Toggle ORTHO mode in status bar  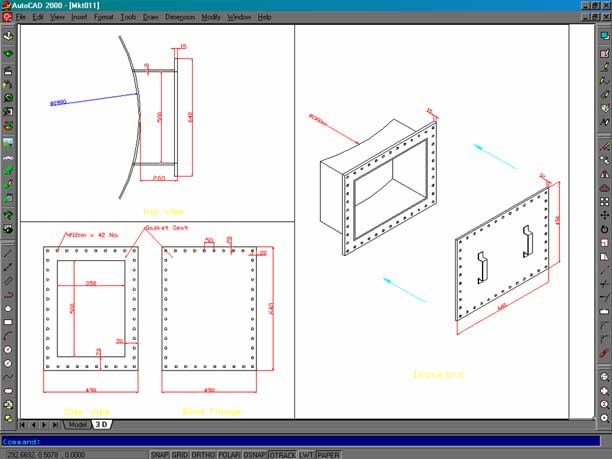[x=203, y=454]
